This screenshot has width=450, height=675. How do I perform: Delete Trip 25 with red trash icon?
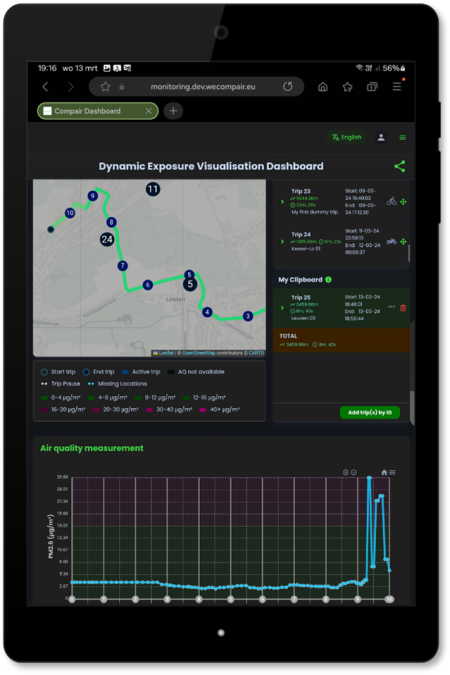[403, 308]
